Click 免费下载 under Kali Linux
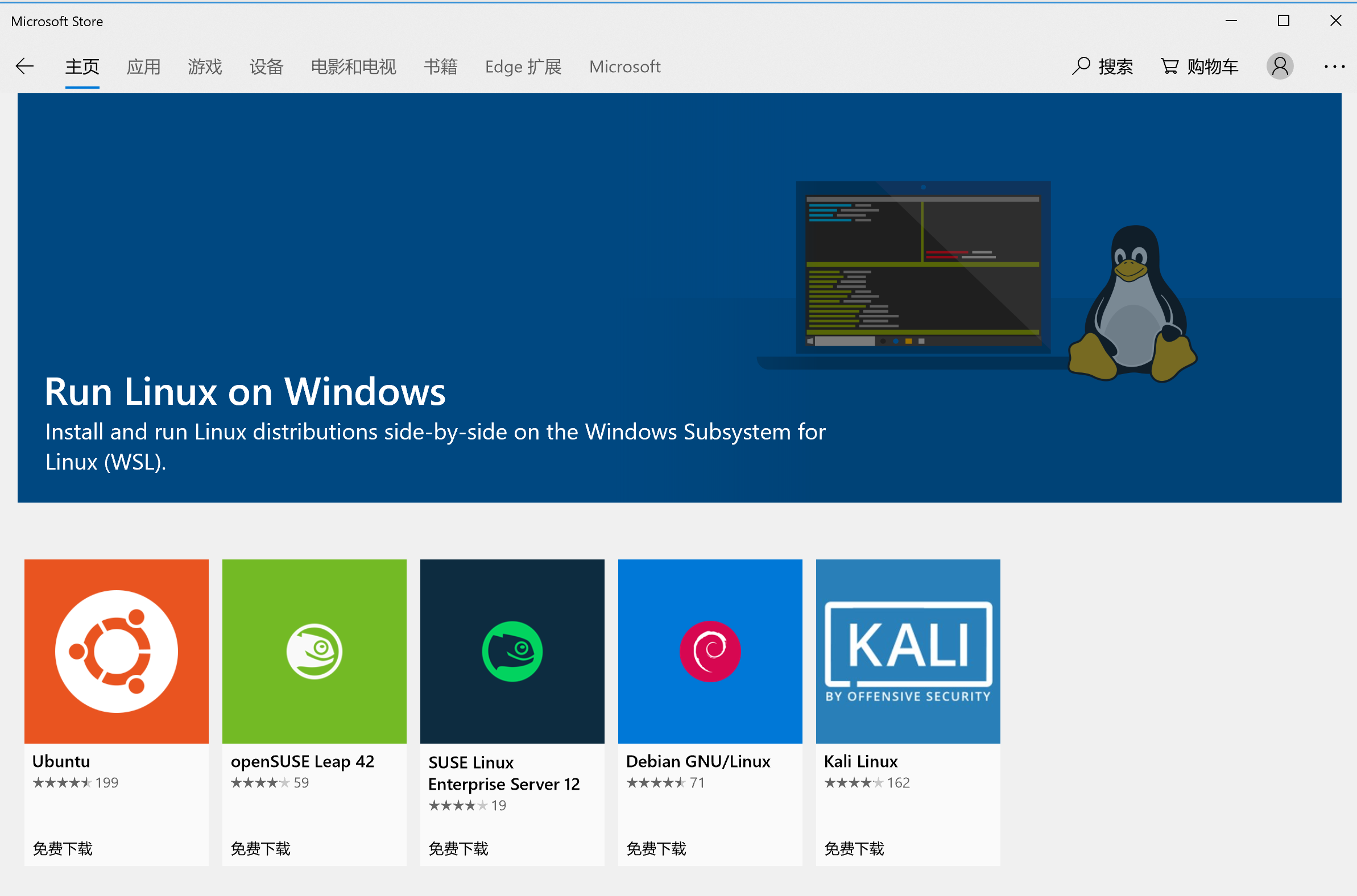The image size is (1357, 896). point(854,848)
